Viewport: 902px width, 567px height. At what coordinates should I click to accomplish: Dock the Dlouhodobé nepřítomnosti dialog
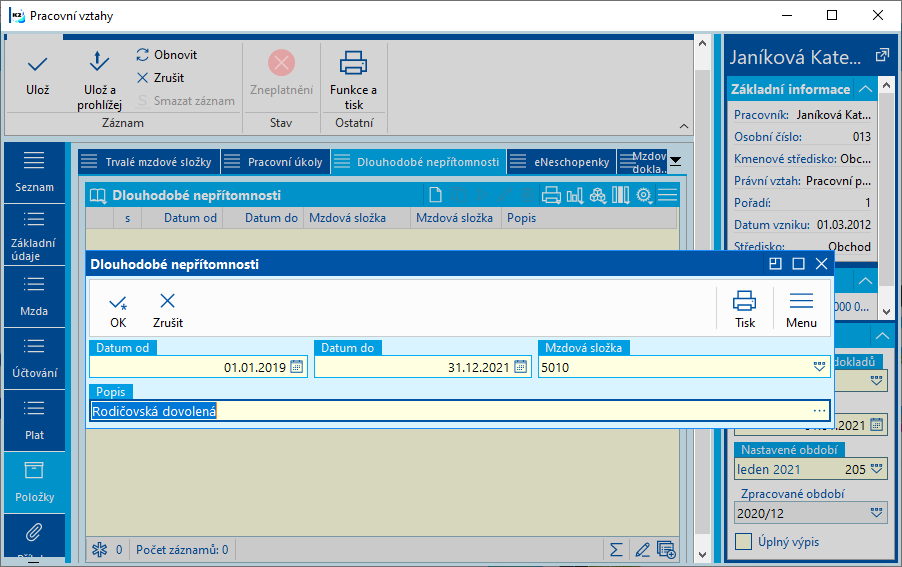[x=775, y=264]
